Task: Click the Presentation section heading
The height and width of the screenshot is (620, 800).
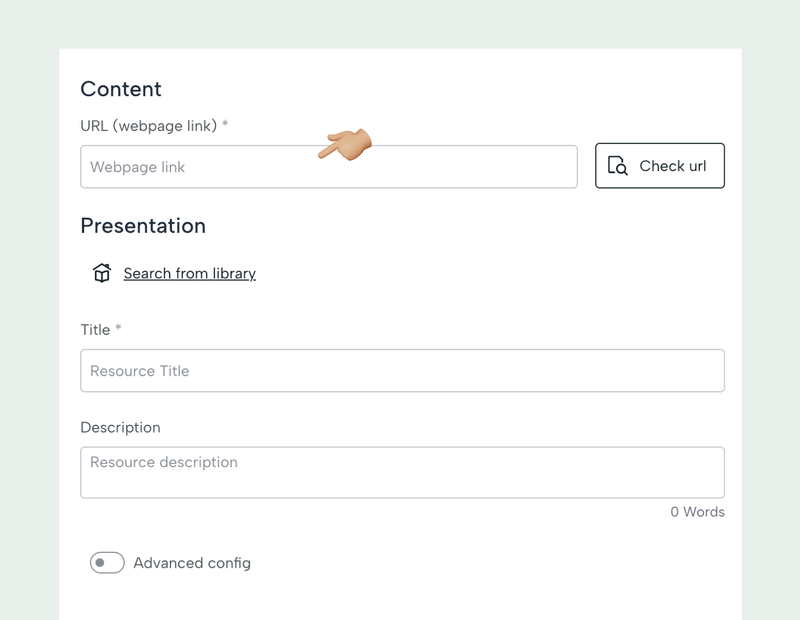Action: coord(143,226)
